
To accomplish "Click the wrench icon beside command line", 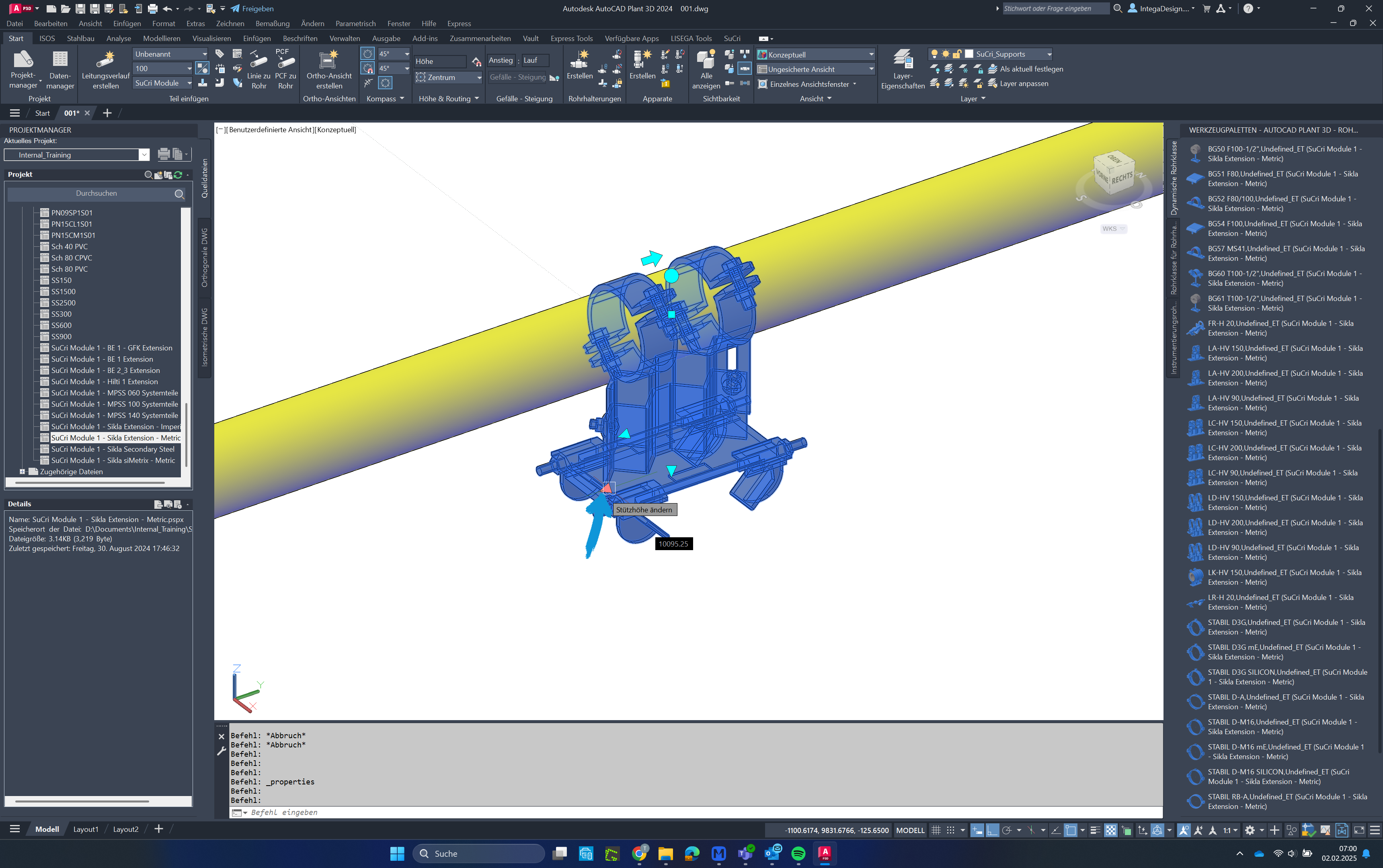I will tap(221, 751).
